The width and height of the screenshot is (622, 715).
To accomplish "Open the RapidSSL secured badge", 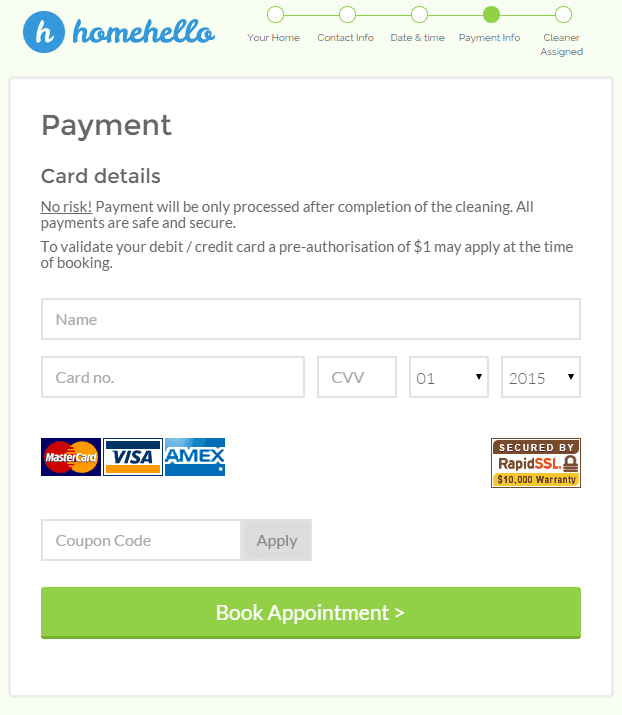I will click(x=536, y=462).
